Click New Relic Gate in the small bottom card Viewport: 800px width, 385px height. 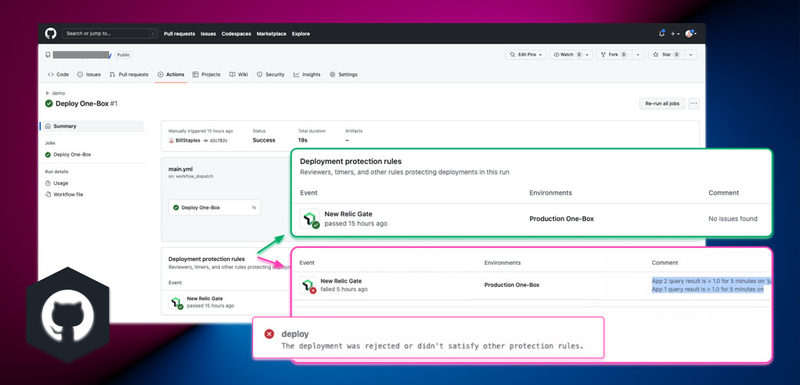[205, 298]
